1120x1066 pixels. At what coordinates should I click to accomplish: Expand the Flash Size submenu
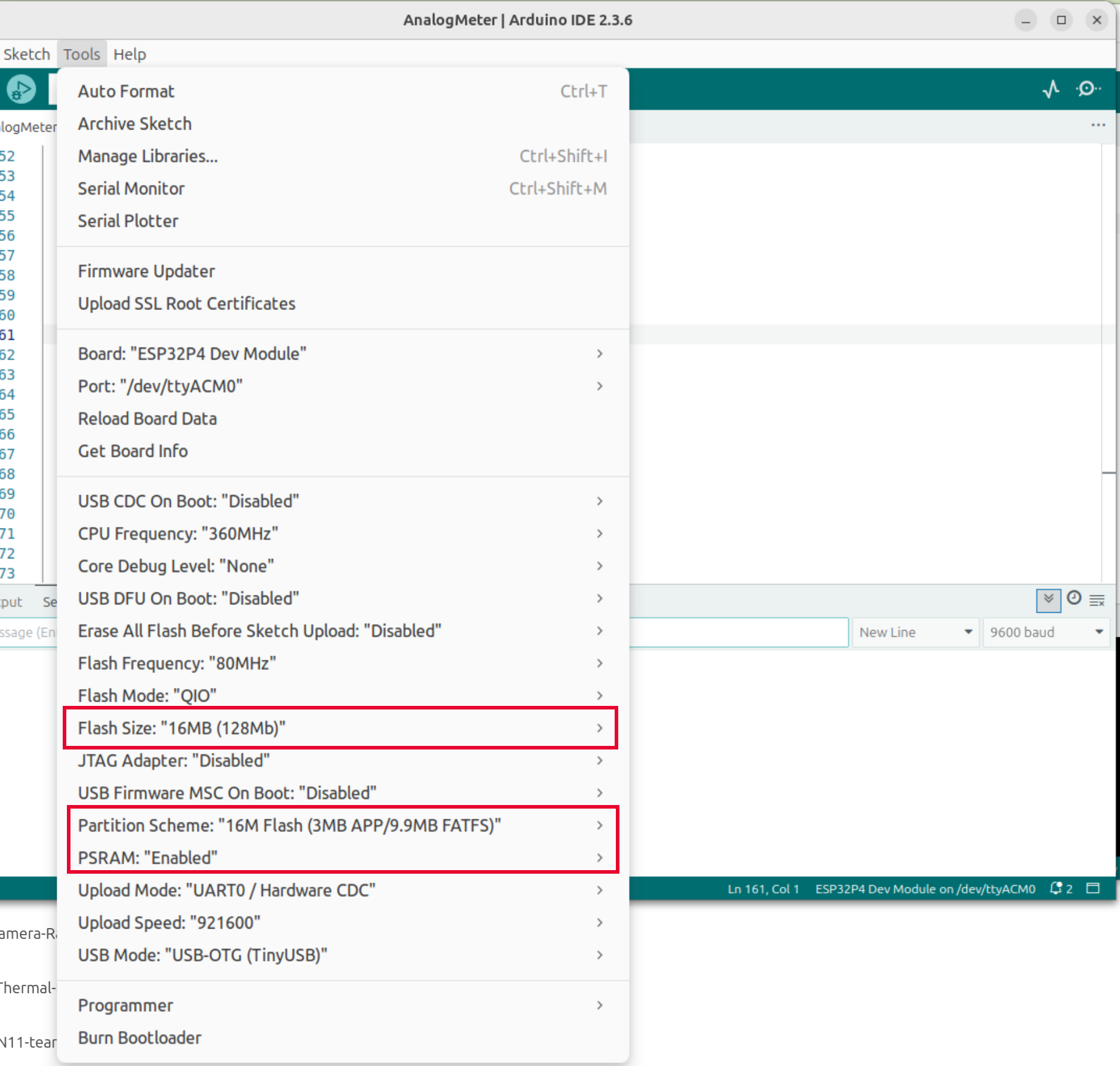click(340, 728)
